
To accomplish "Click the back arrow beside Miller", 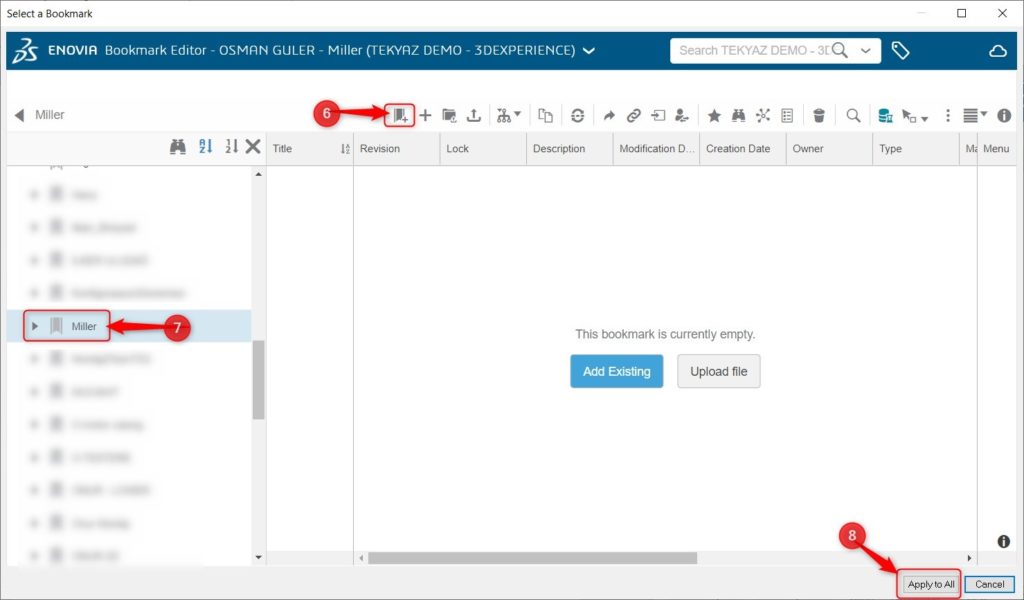I will (x=20, y=115).
